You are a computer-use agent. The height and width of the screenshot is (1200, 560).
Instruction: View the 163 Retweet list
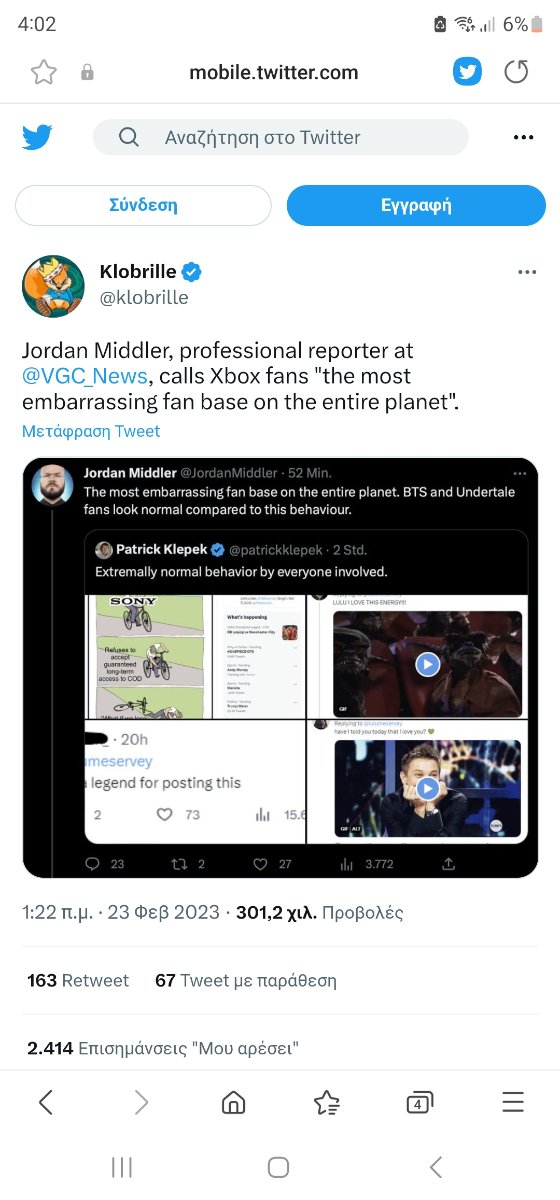(78, 980)
